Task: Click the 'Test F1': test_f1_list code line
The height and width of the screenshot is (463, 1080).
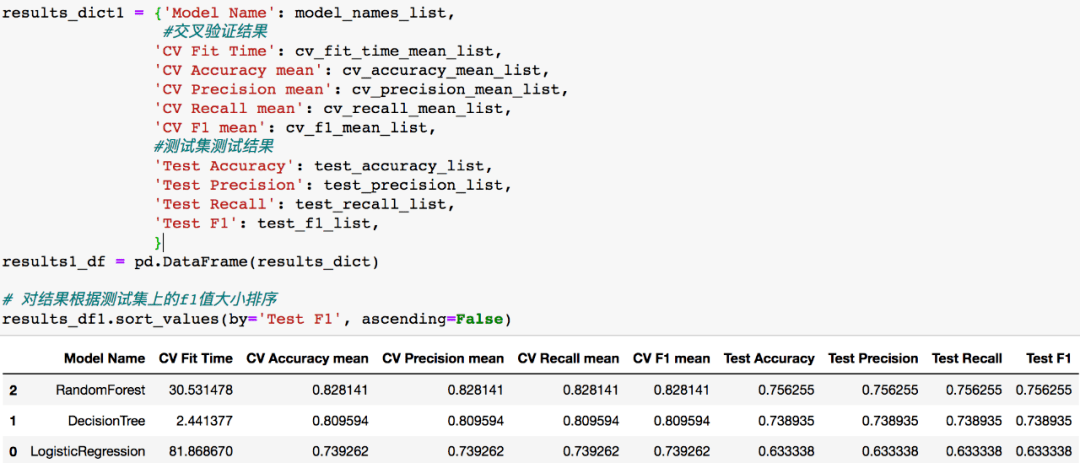Action: [x=268, y=223]
